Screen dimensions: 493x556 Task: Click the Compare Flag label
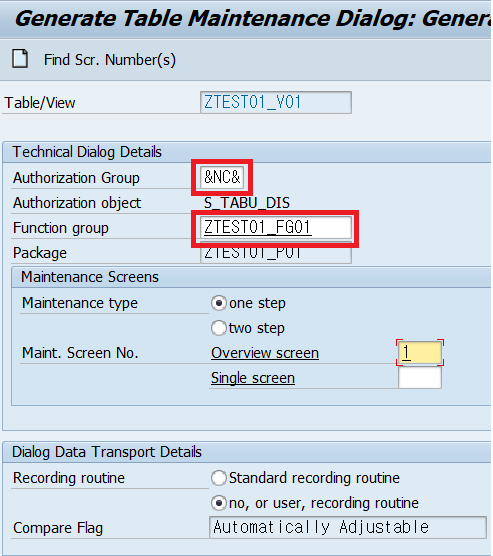58,528
